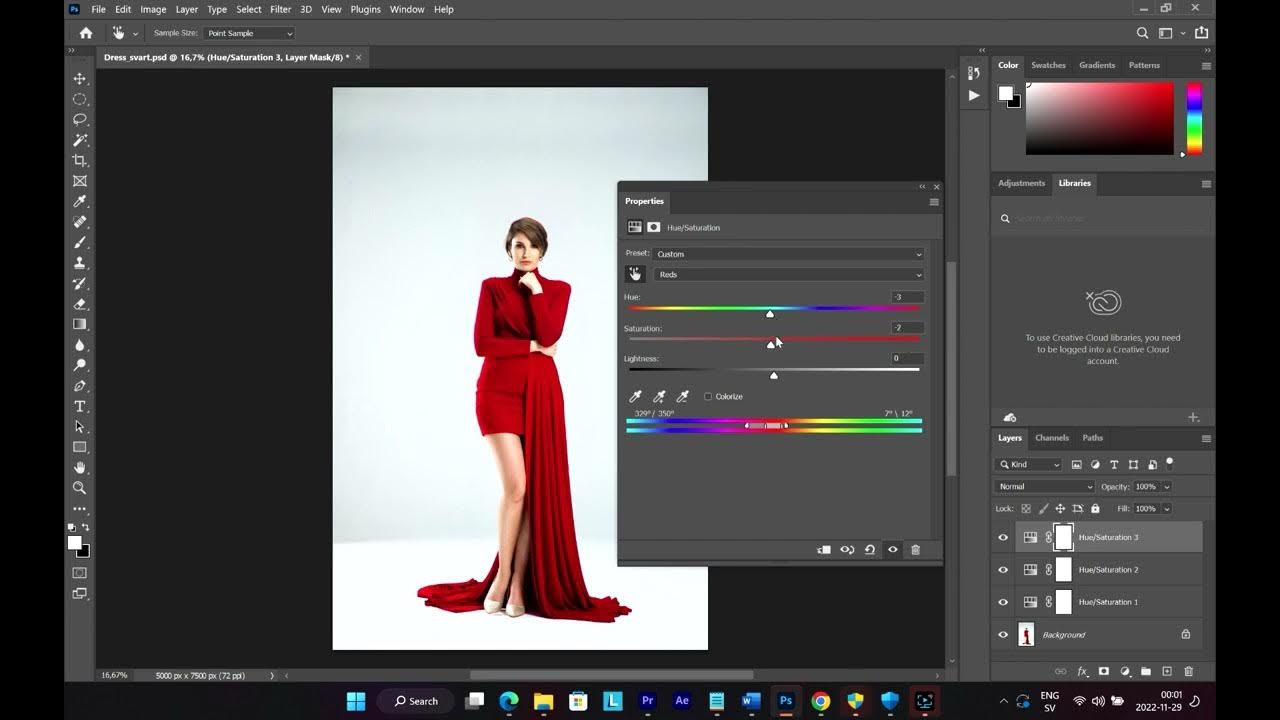Open the Normal blend mode dropdown
Viewport: 1280px width, 720px height.
[1045, 487]
